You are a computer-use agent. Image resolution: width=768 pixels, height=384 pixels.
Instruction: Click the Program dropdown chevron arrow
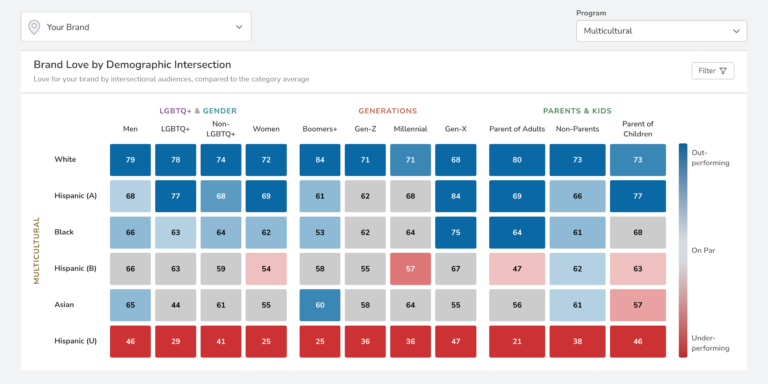pos(736,31)
